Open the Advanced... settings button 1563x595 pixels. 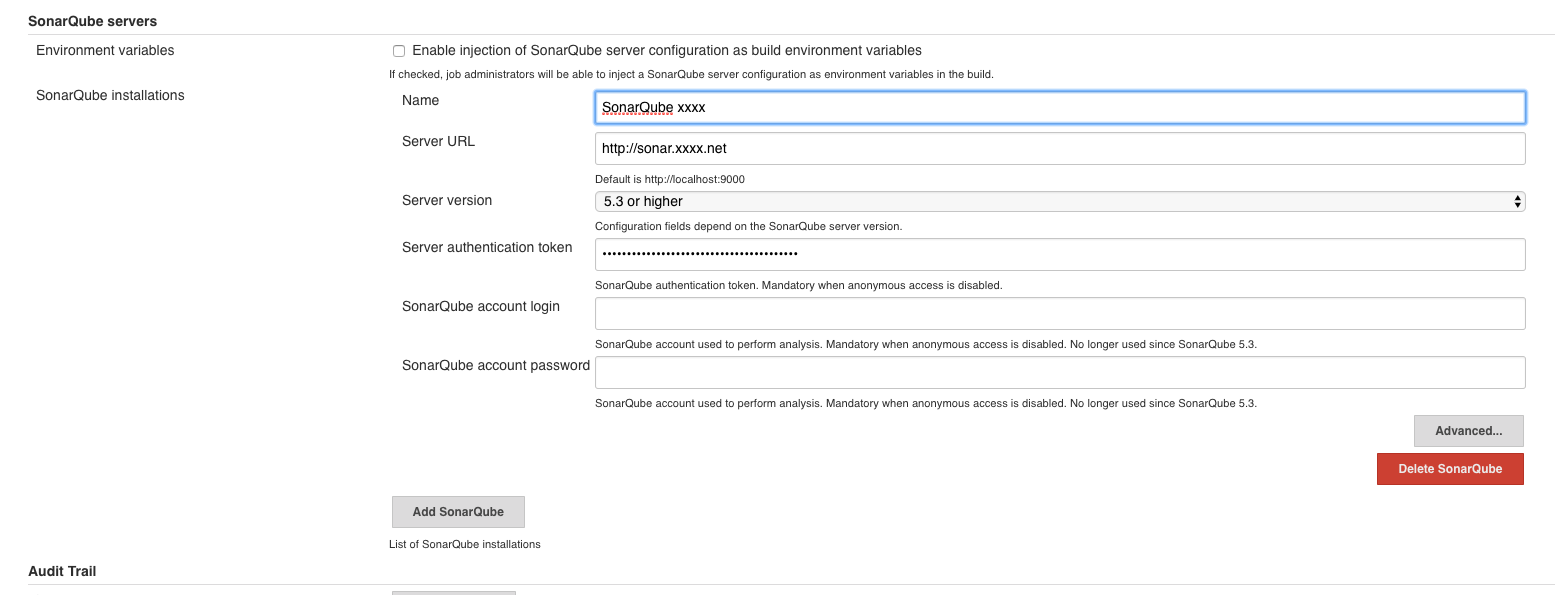click(1469, 431)
